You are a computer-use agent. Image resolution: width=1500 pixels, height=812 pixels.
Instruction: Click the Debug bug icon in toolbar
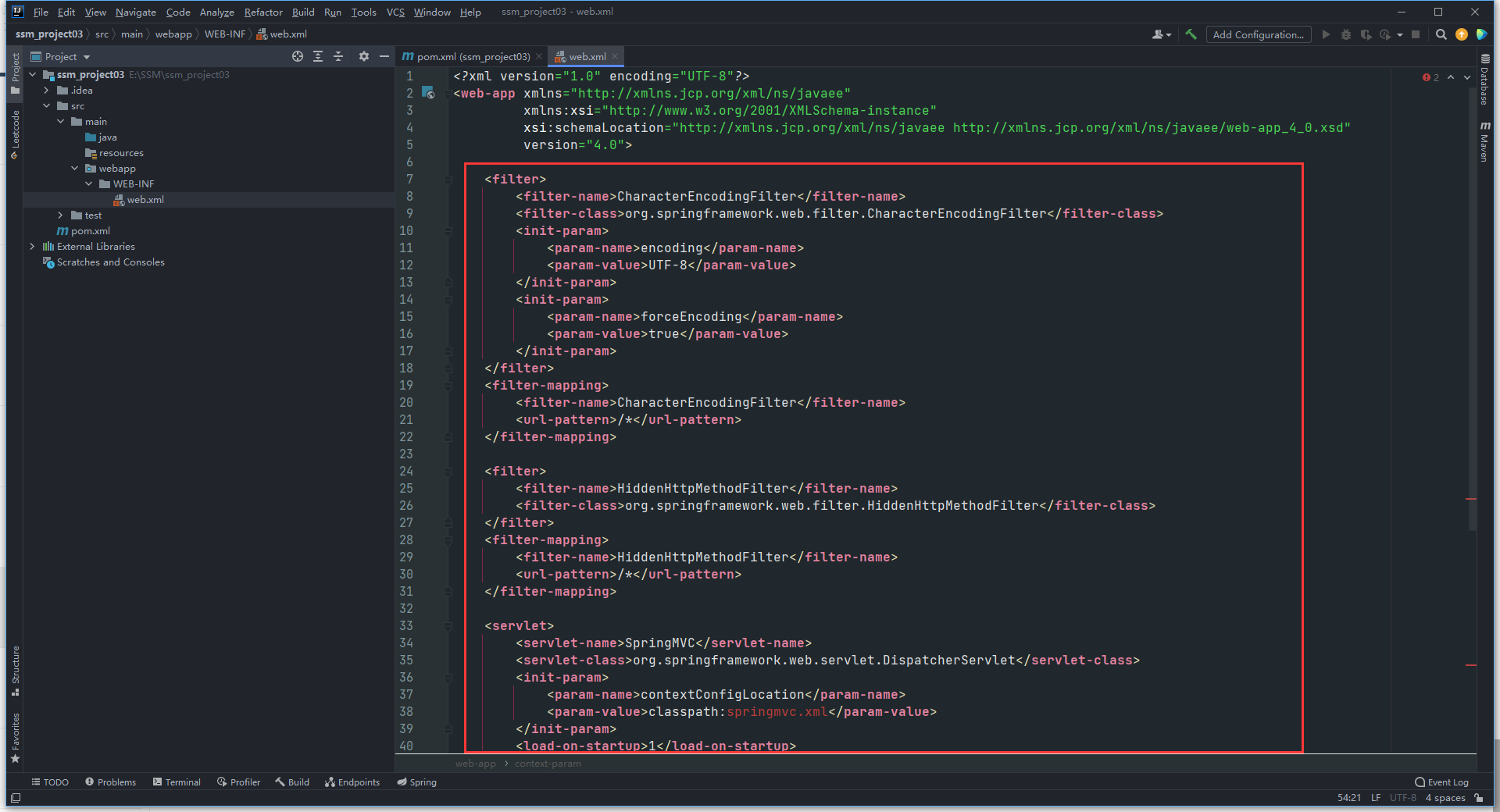point(1345,34)
